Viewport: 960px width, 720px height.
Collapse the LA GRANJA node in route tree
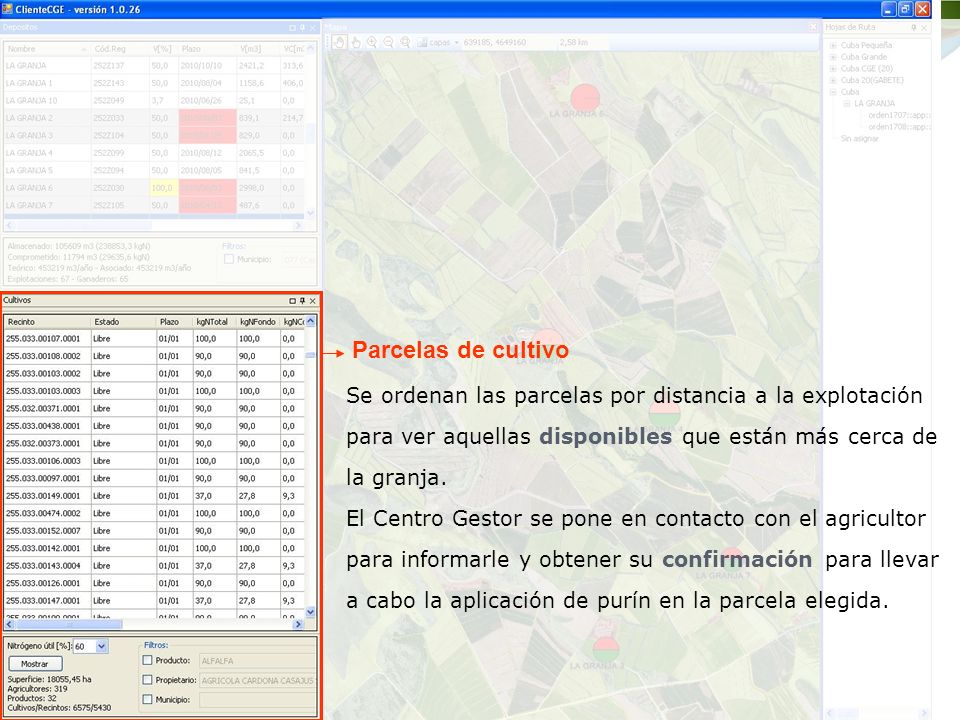(x=847, y=103)
